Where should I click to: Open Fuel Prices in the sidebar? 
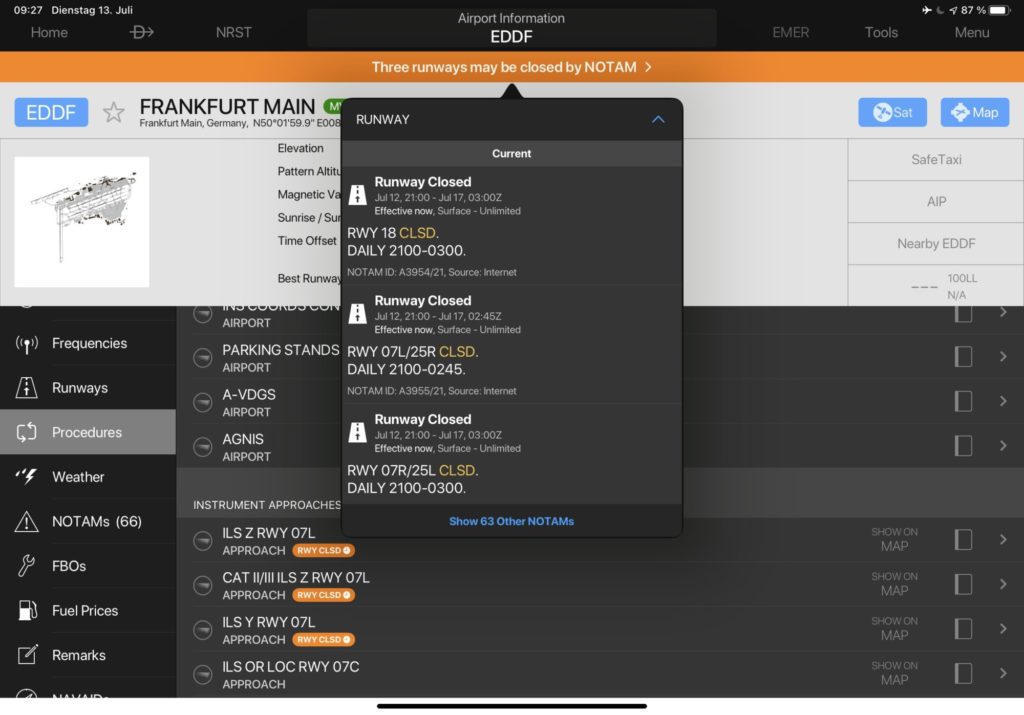[88, 611]
